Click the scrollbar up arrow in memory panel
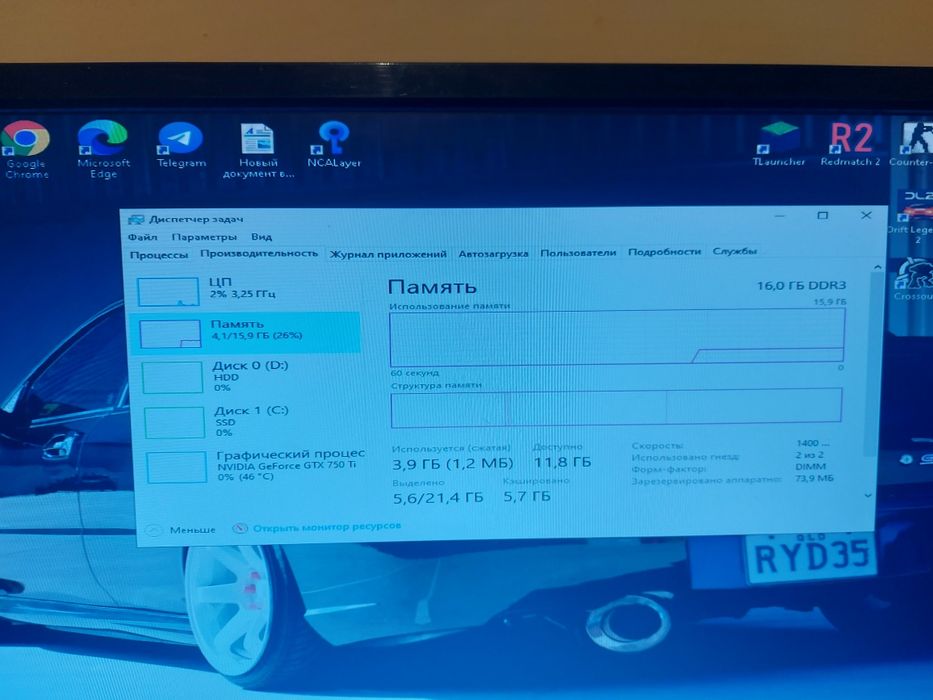This screenshot has width=933, height=700. (x=877, y=268)
